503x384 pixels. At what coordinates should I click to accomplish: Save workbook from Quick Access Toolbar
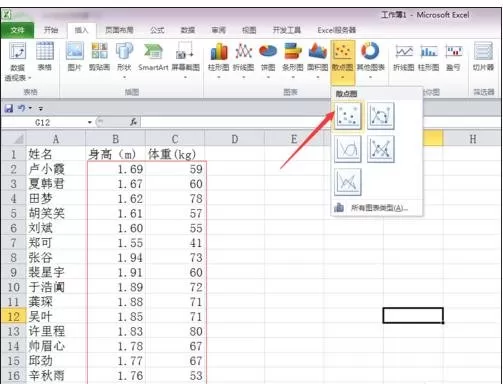coord(8,108)
